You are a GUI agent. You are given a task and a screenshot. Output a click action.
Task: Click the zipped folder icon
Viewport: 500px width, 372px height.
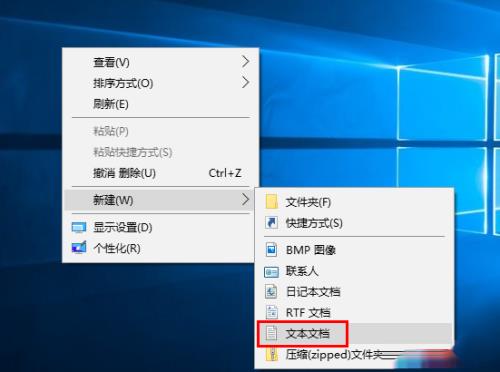(272, 355)
